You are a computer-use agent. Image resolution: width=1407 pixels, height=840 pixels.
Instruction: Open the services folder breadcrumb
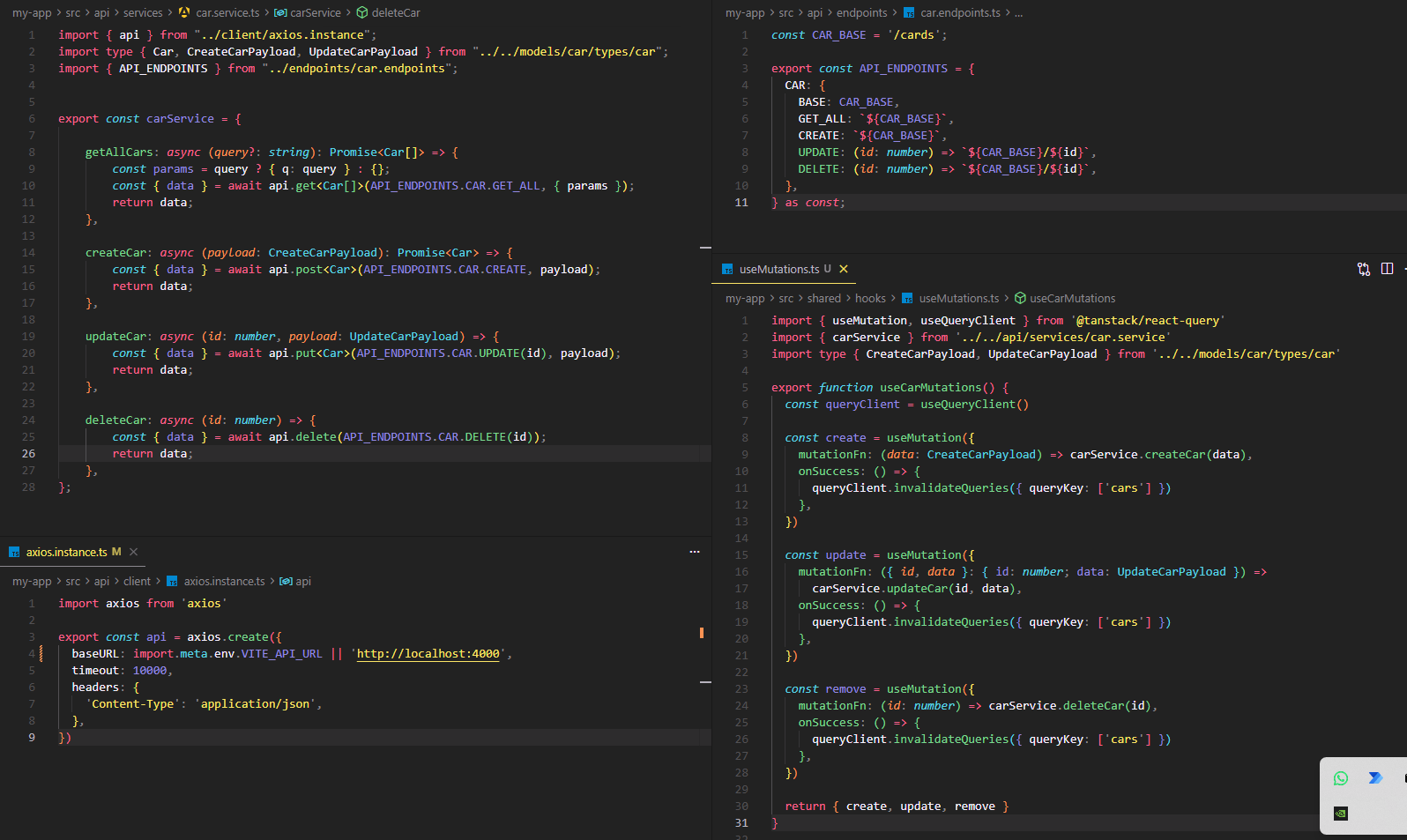coord(143,12)
